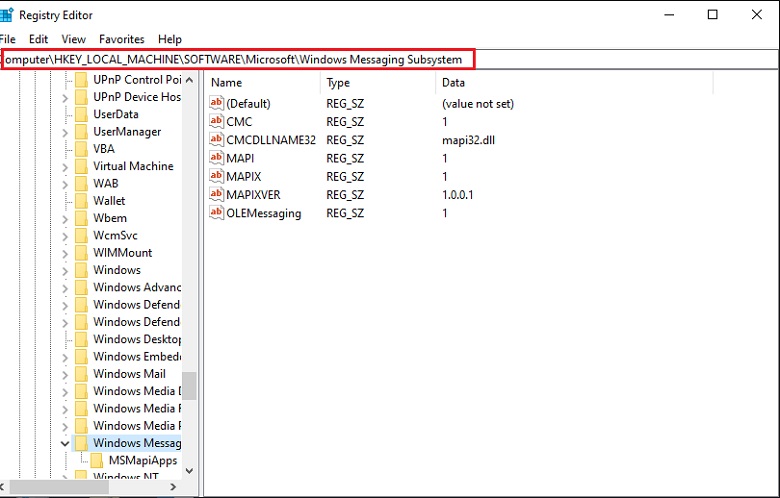Sort values by the Name column header
The width and height of the screenshot is (780, 498).
pos(263,82)
